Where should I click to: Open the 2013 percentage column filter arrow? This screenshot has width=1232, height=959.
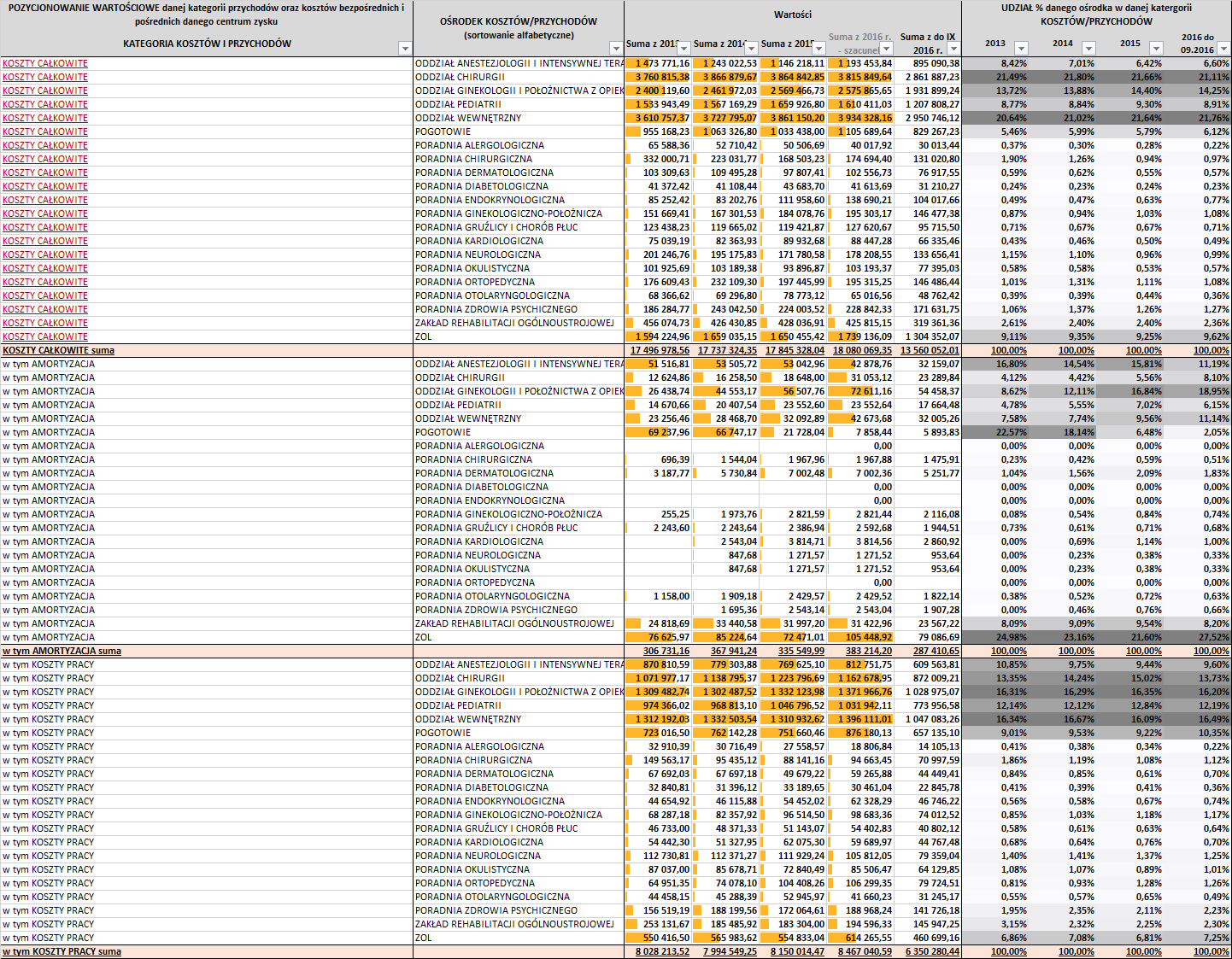1021,49
